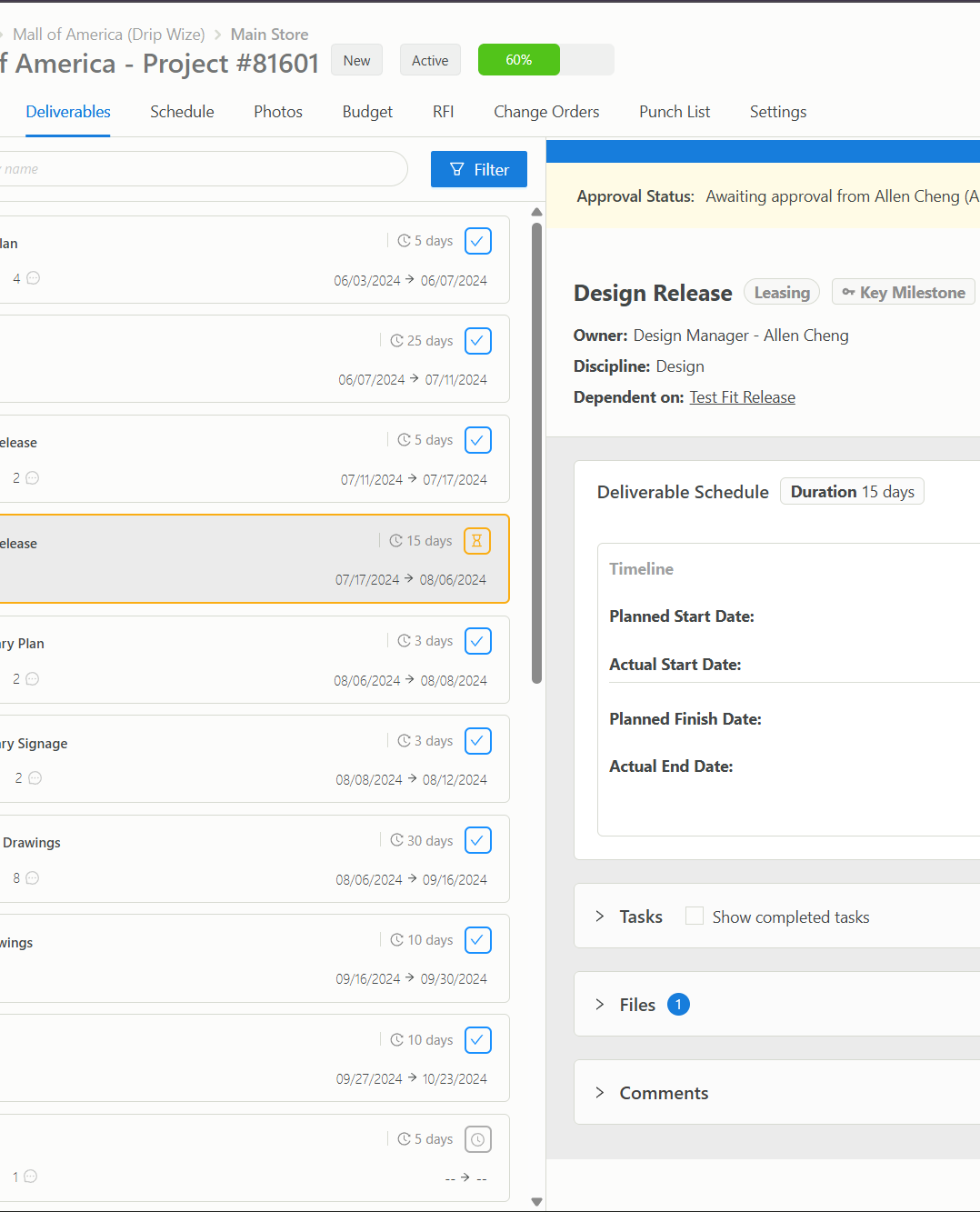The height and width of the screenshot is (1212, 980).
Task: Click the Key Milestone tag
Action: pos(904,292)
